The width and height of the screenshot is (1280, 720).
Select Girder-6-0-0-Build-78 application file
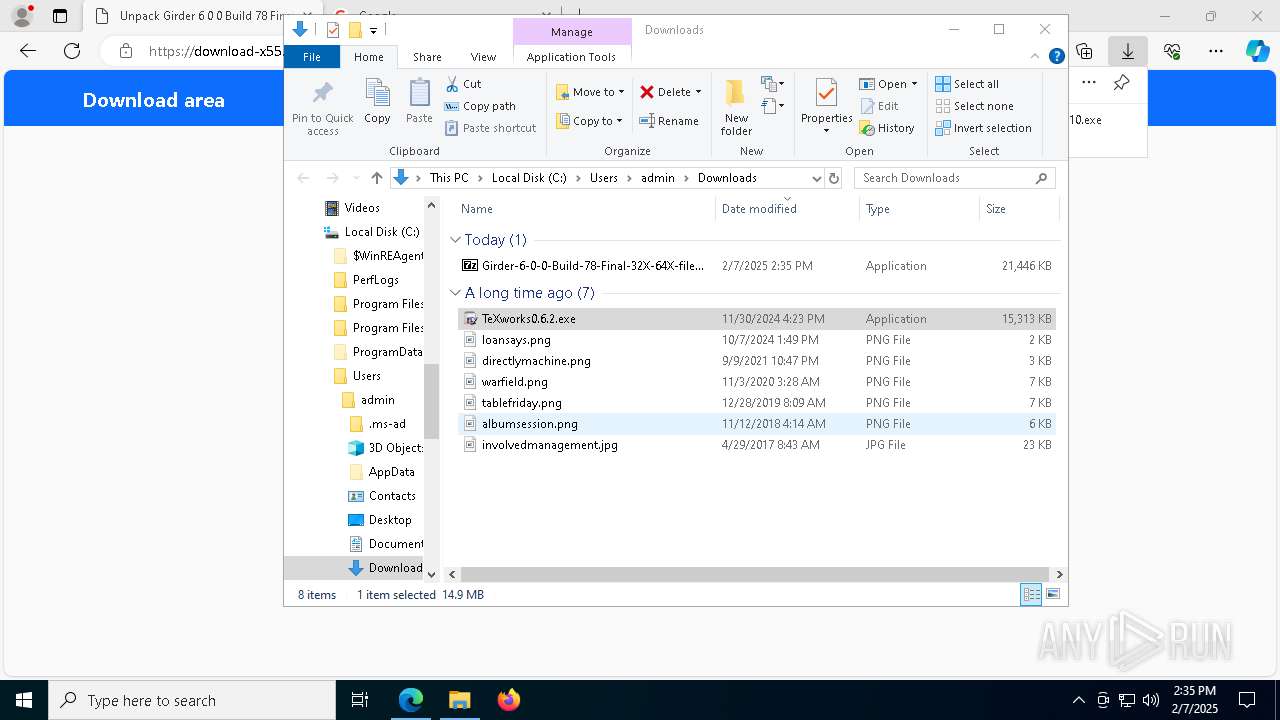coord(756,266)
